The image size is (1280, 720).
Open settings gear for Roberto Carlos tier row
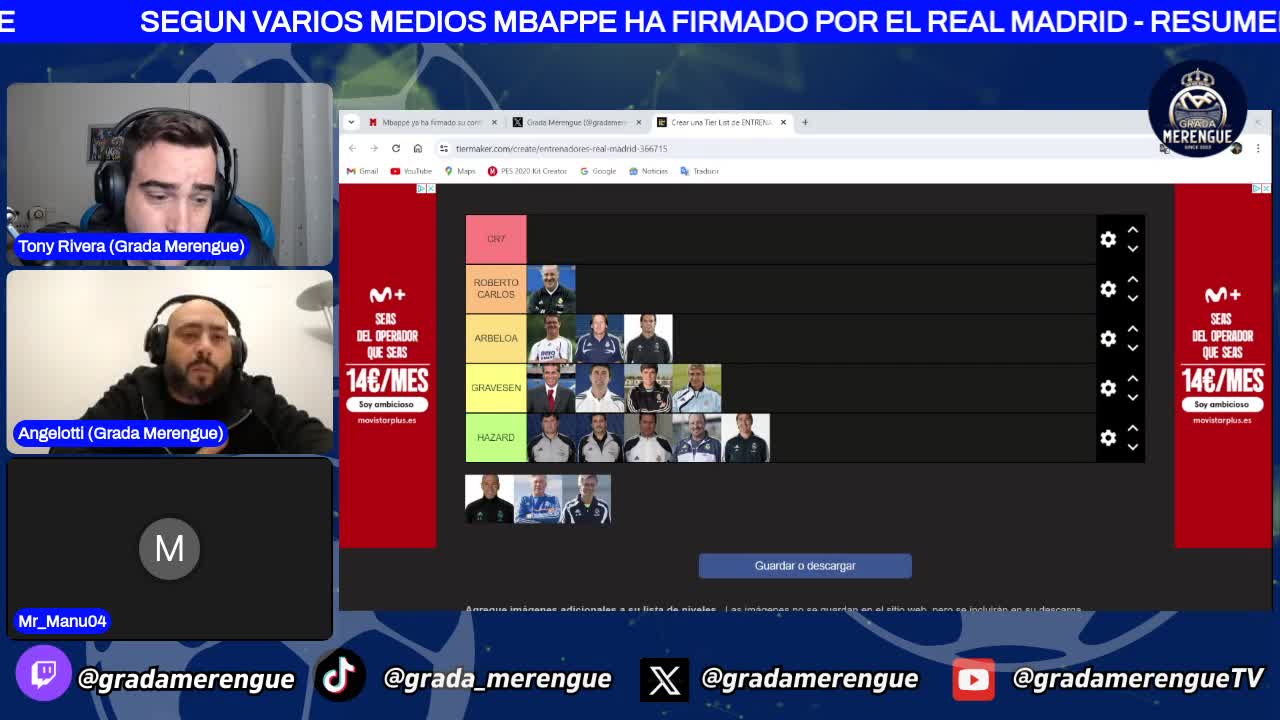coord(1108,289)
